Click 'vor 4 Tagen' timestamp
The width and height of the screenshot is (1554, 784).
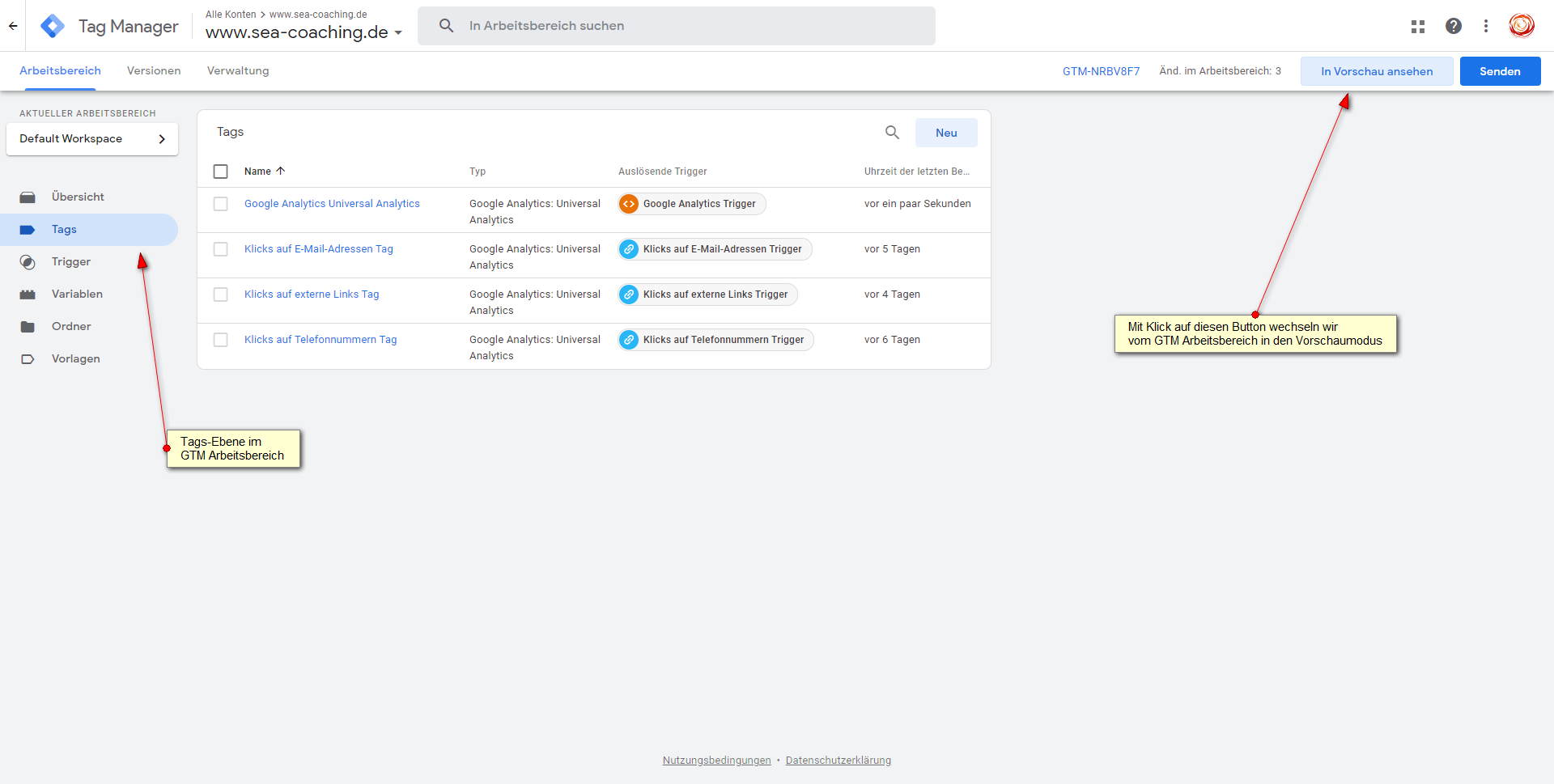click(x=892, y=295)
